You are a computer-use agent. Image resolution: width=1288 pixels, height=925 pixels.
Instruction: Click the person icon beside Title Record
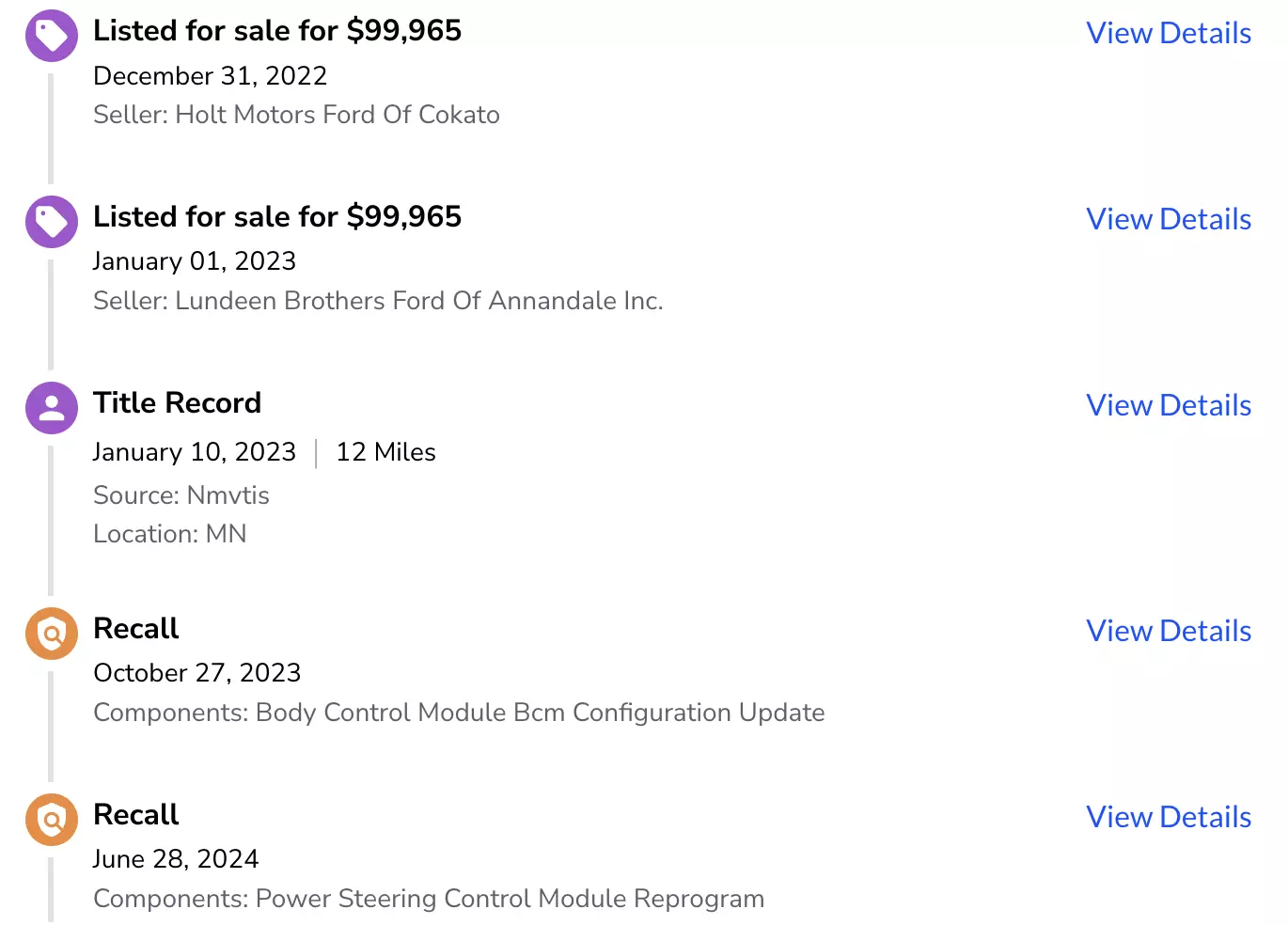coord(52,408)
